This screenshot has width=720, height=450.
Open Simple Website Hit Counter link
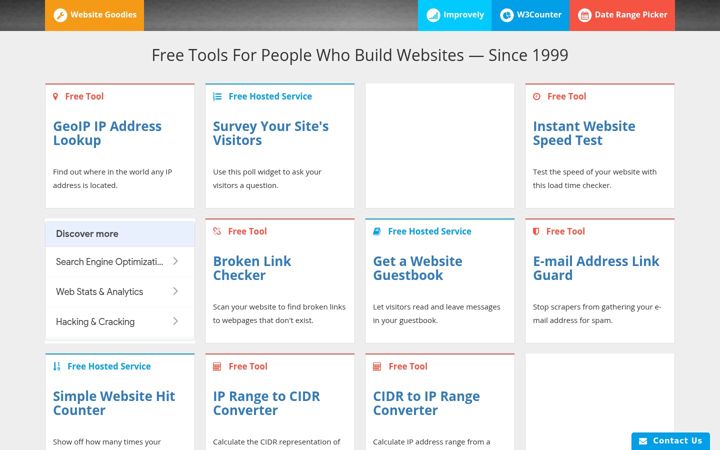[114, 403]
